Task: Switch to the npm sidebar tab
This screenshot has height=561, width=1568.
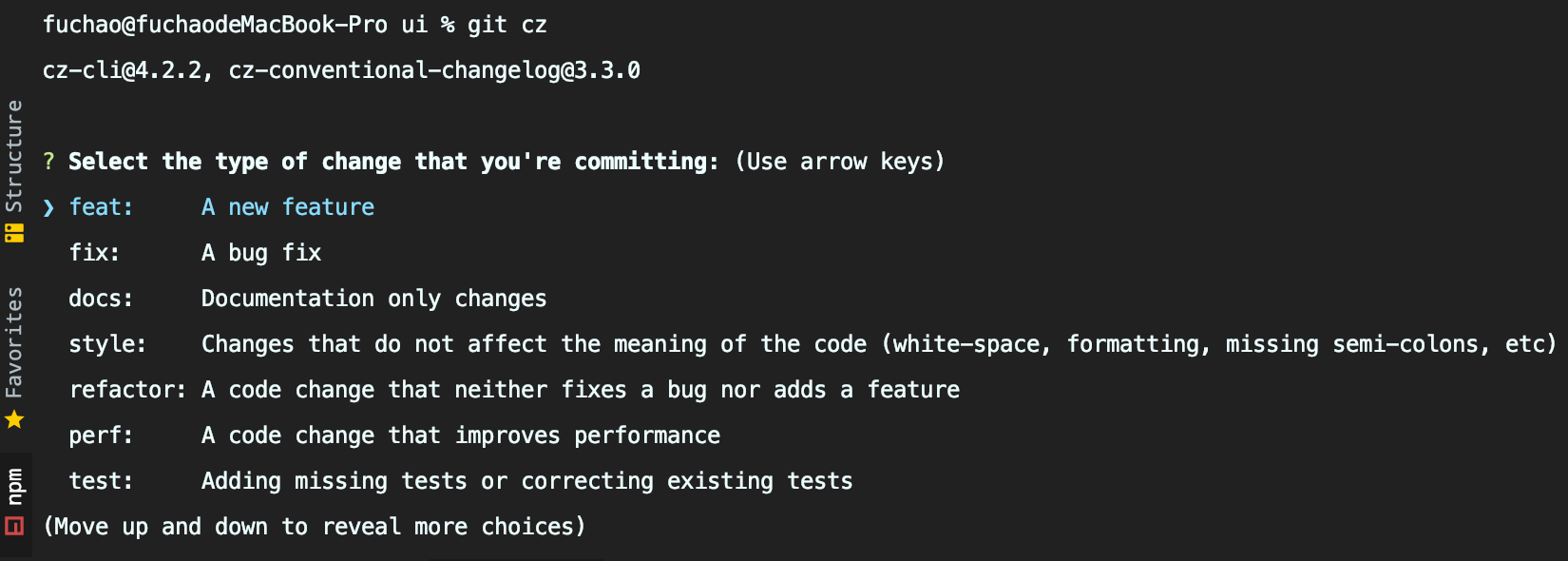Action: pos(14,486)
